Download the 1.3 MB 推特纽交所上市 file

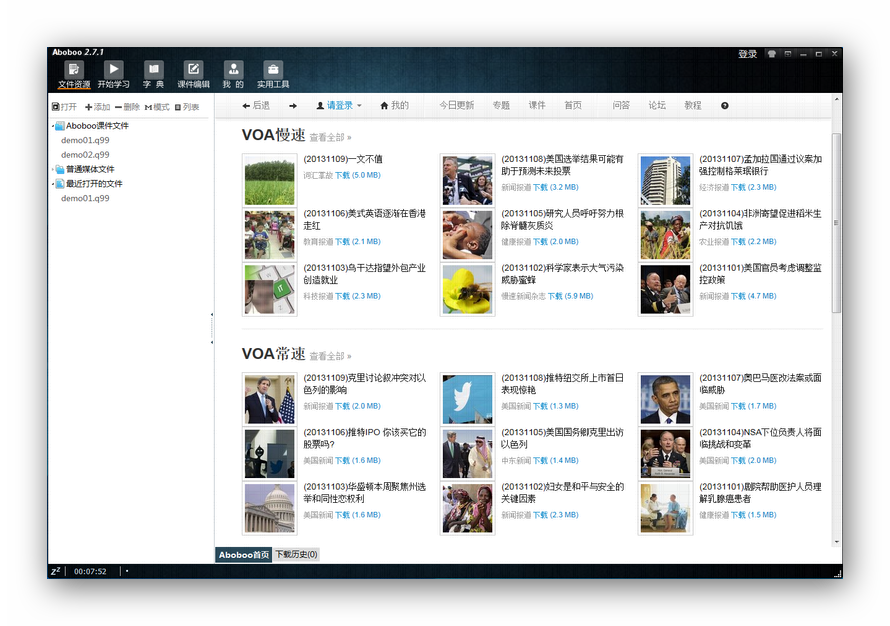pos(556,406)
